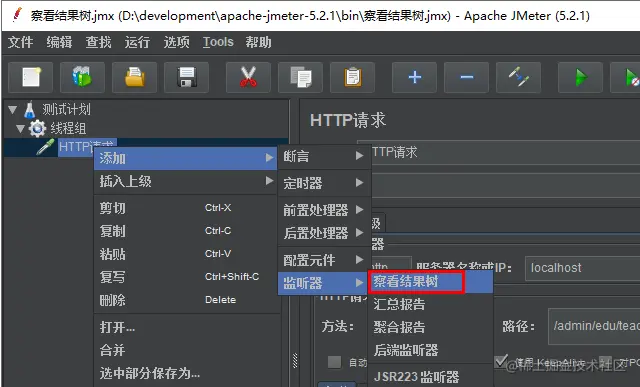Start the test with green play icon

(580, 77)
